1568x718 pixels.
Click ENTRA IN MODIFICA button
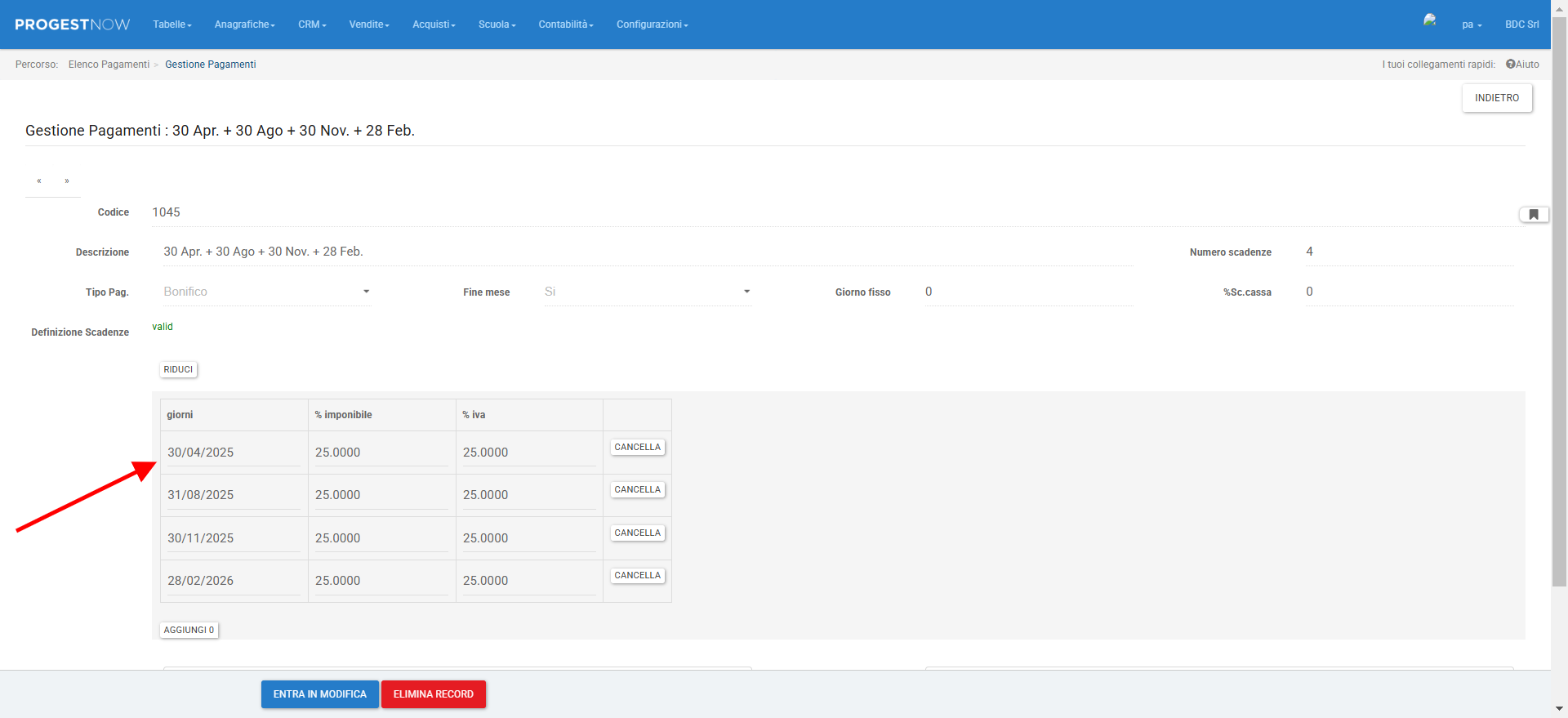[x=319, y=694]
